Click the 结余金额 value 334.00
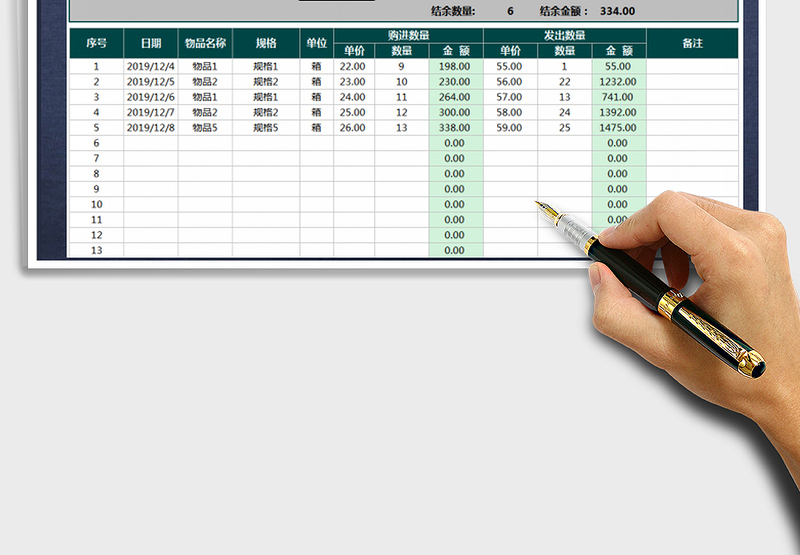800x555 pixels. click(x=617, y=11)
